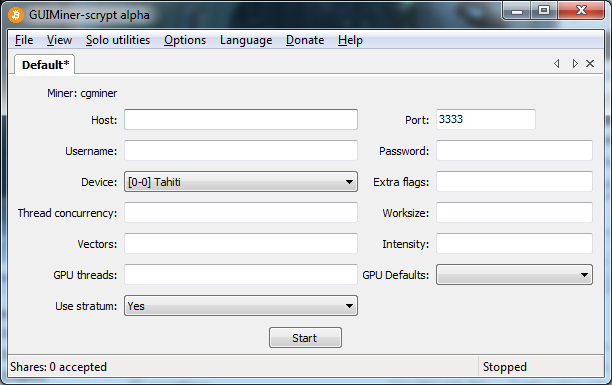Click into the Port field showing 3333
The height and width of the screenshot is (385, 612).
486,119
